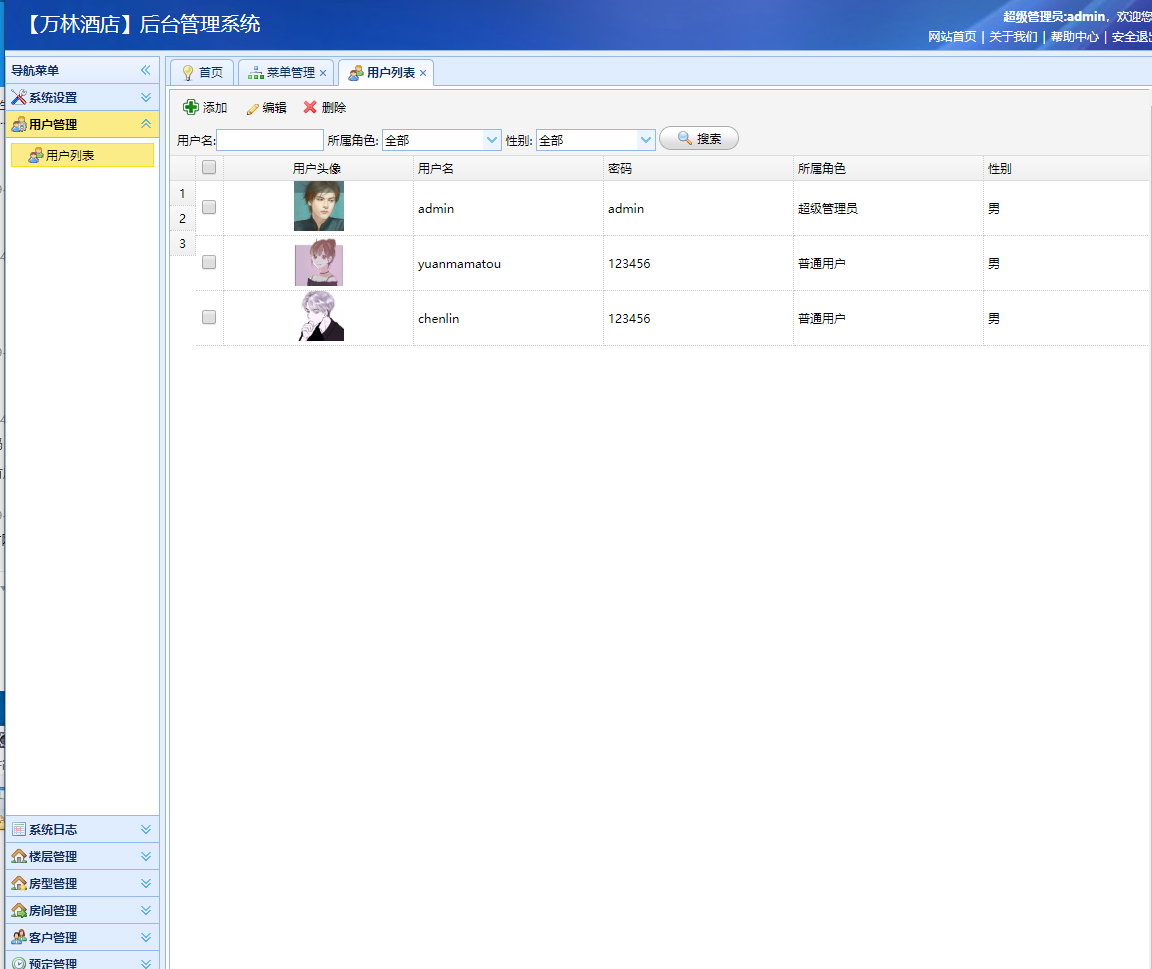Click the 删除 (Delete) red X icon

tap(309, 107)
